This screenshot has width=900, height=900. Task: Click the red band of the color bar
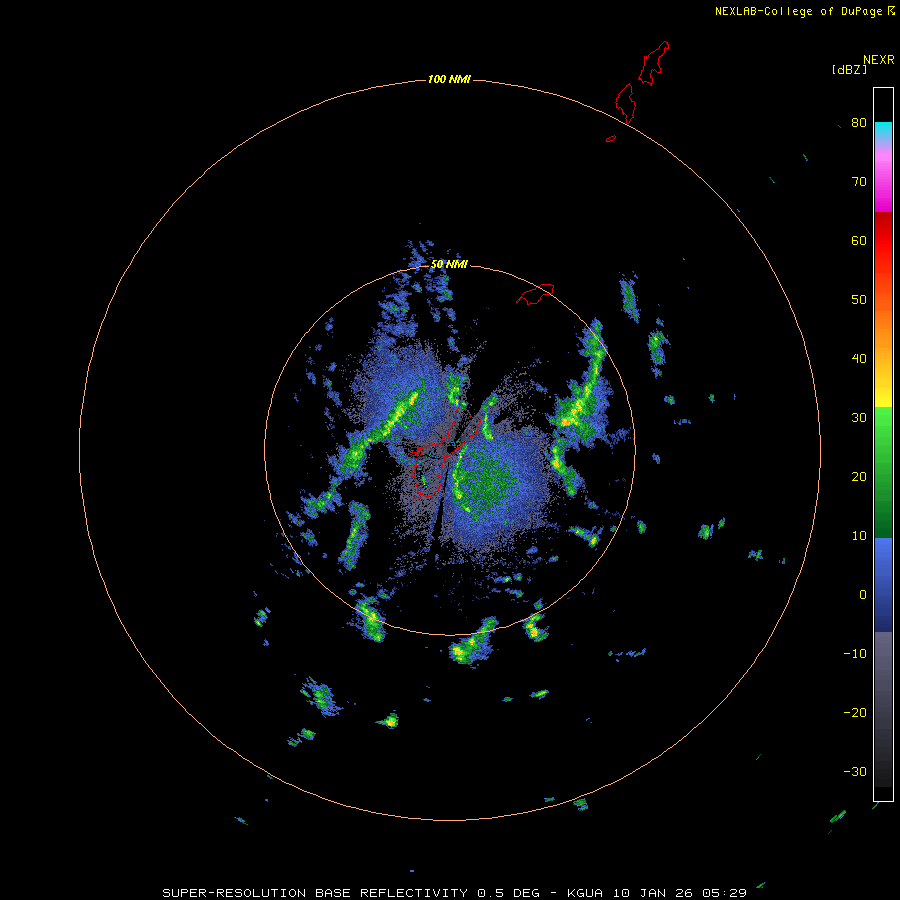coord(883,241)
